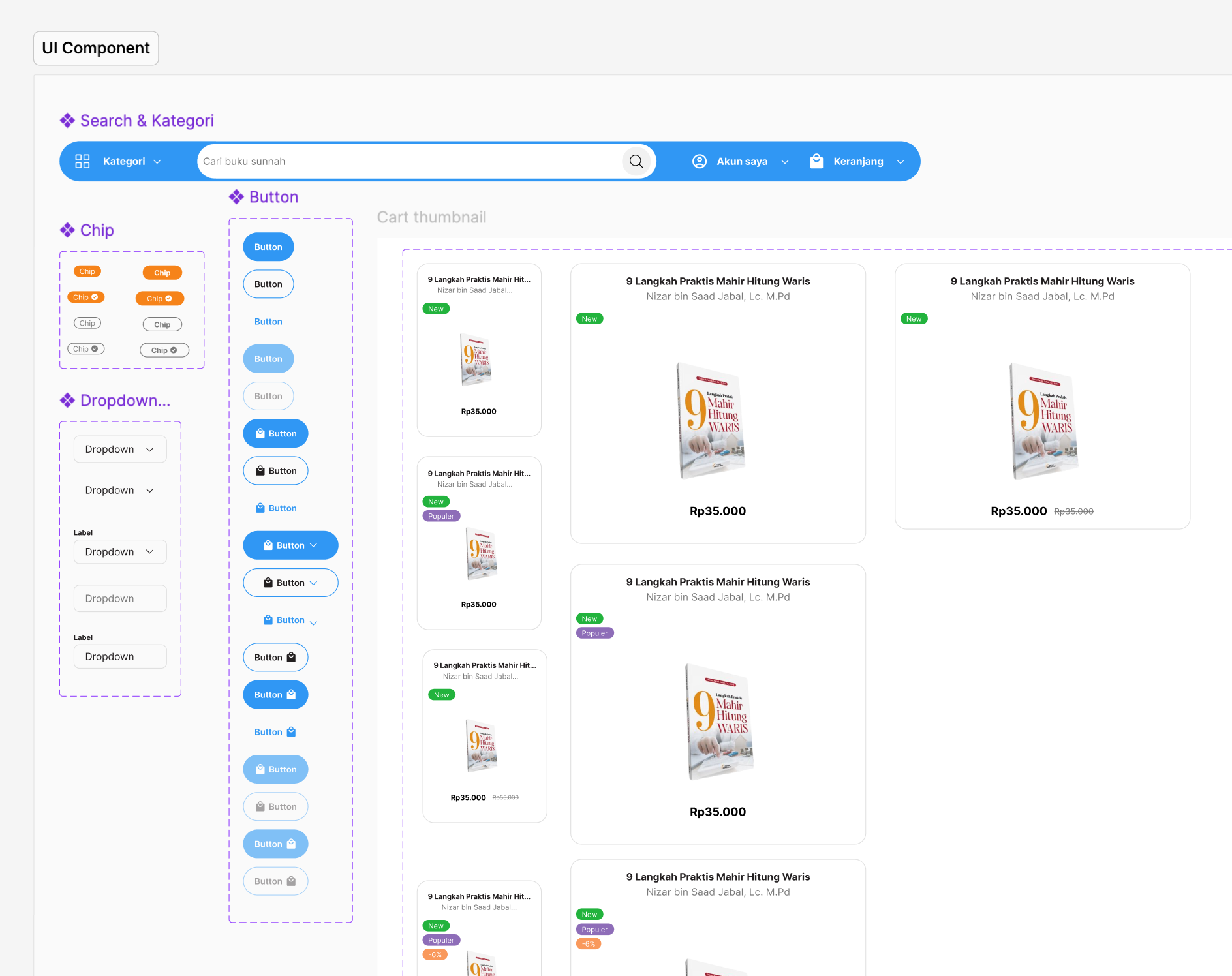Click the primary filled Button

[x=268, y=247]
